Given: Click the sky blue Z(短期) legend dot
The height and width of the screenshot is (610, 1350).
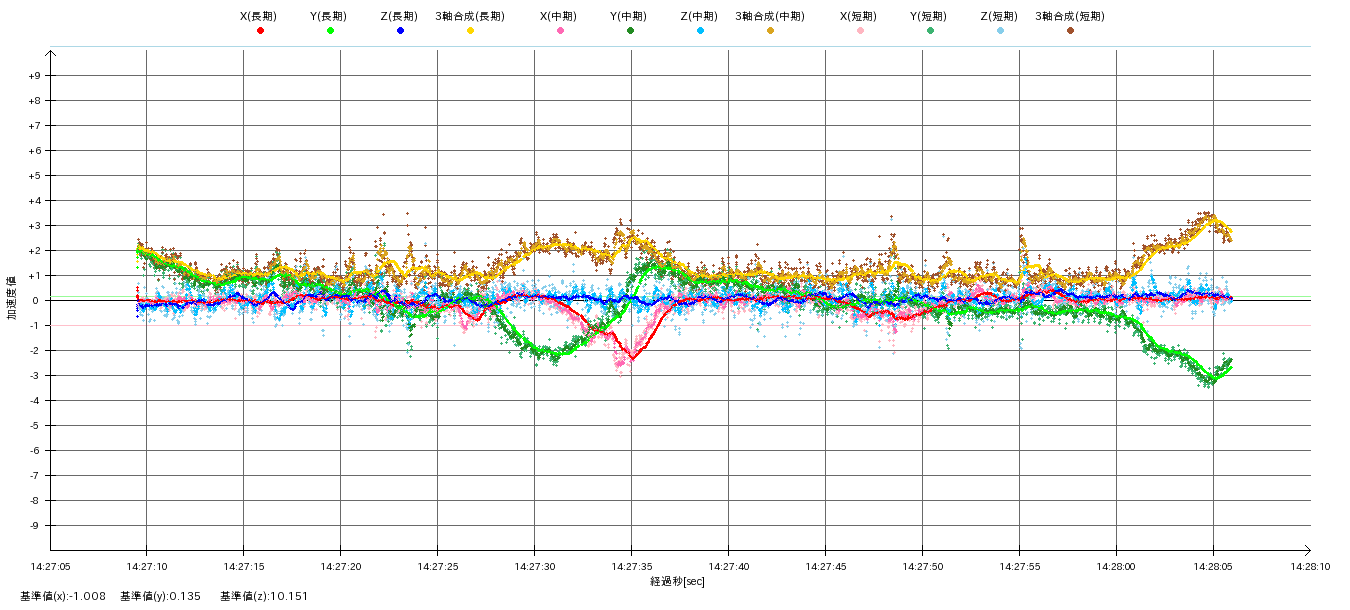Looking at the screenshot, I should coord(1000,31).
